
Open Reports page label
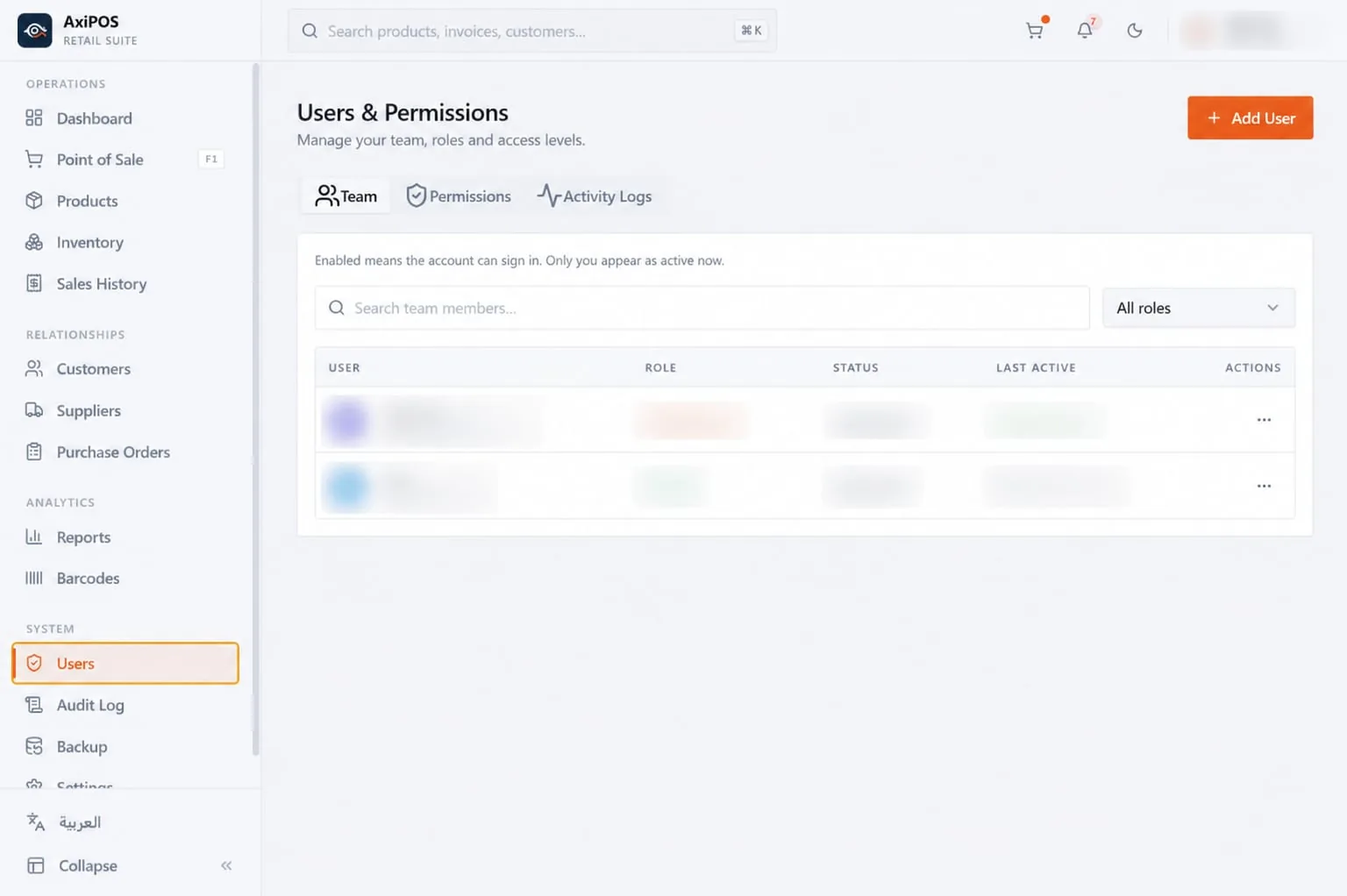point(83,537)
